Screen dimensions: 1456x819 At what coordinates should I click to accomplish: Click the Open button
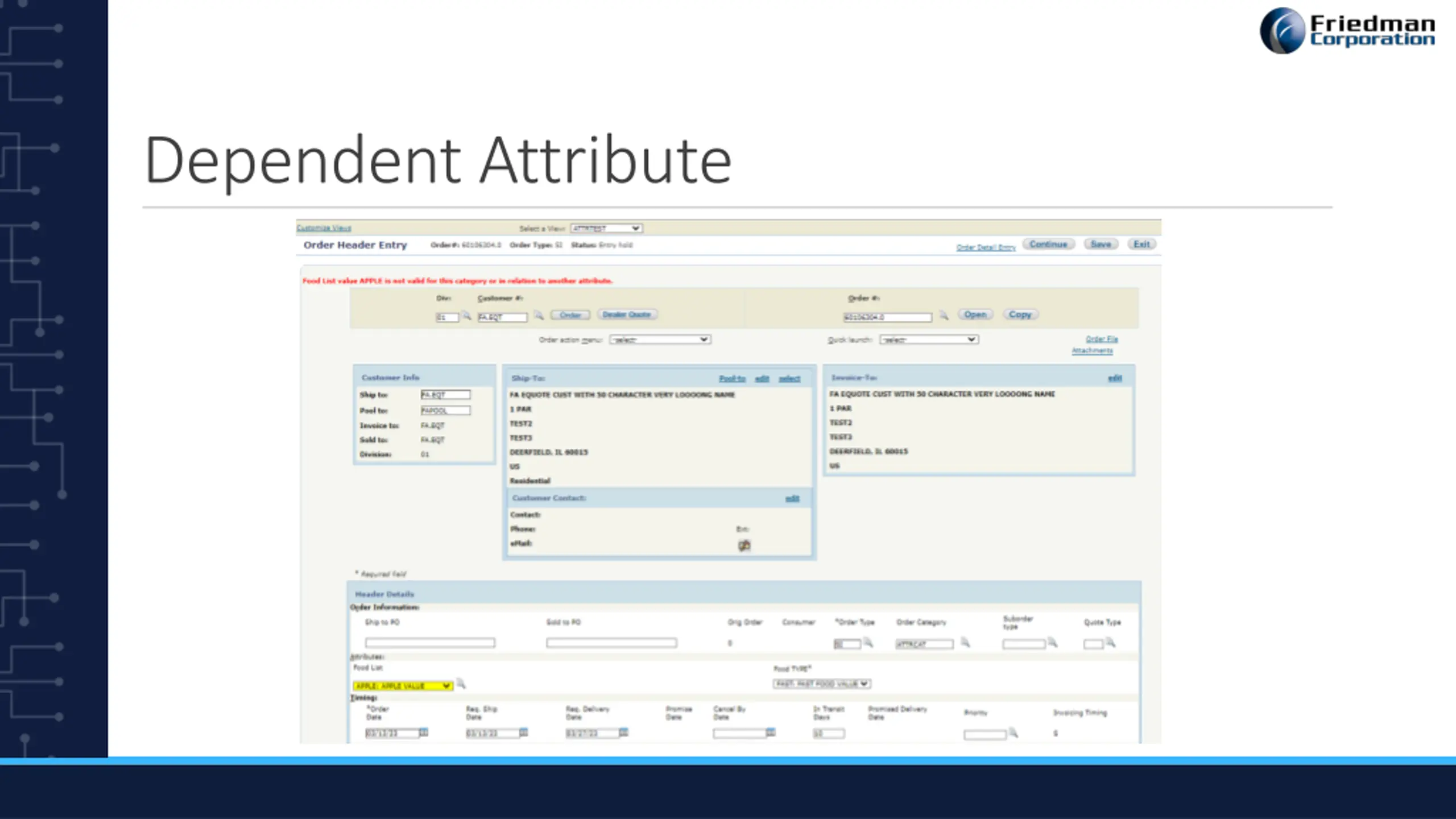coord(975,315)
